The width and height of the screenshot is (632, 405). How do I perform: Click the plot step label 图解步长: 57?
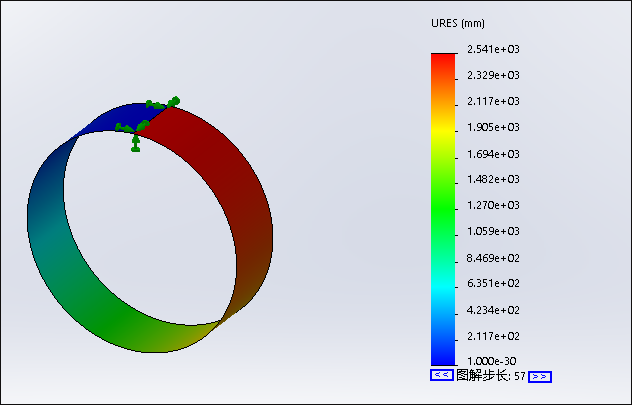pyautogui.click(x=491, y=376)
